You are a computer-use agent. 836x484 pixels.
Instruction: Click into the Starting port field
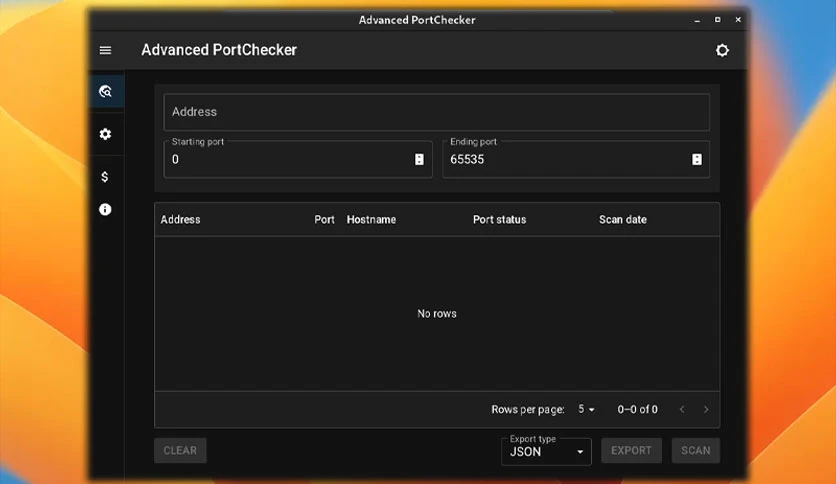298,159
